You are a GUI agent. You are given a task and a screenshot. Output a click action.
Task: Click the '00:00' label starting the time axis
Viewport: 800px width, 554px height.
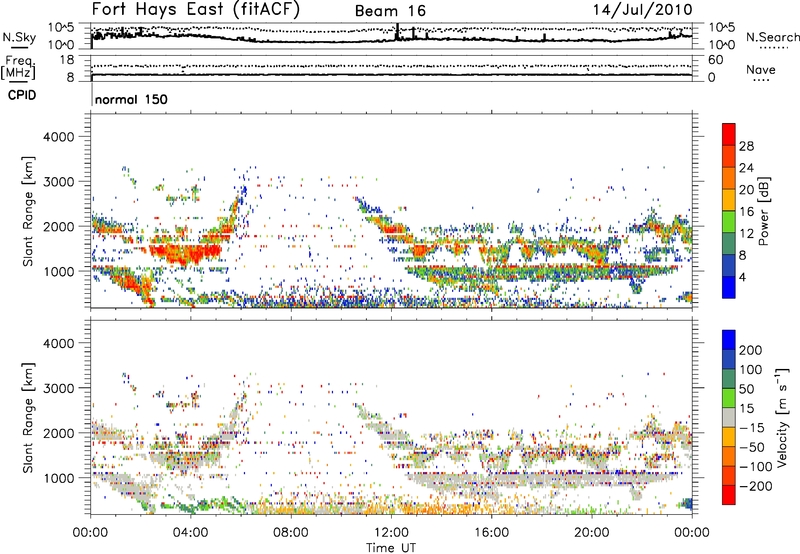coord(90,533)
